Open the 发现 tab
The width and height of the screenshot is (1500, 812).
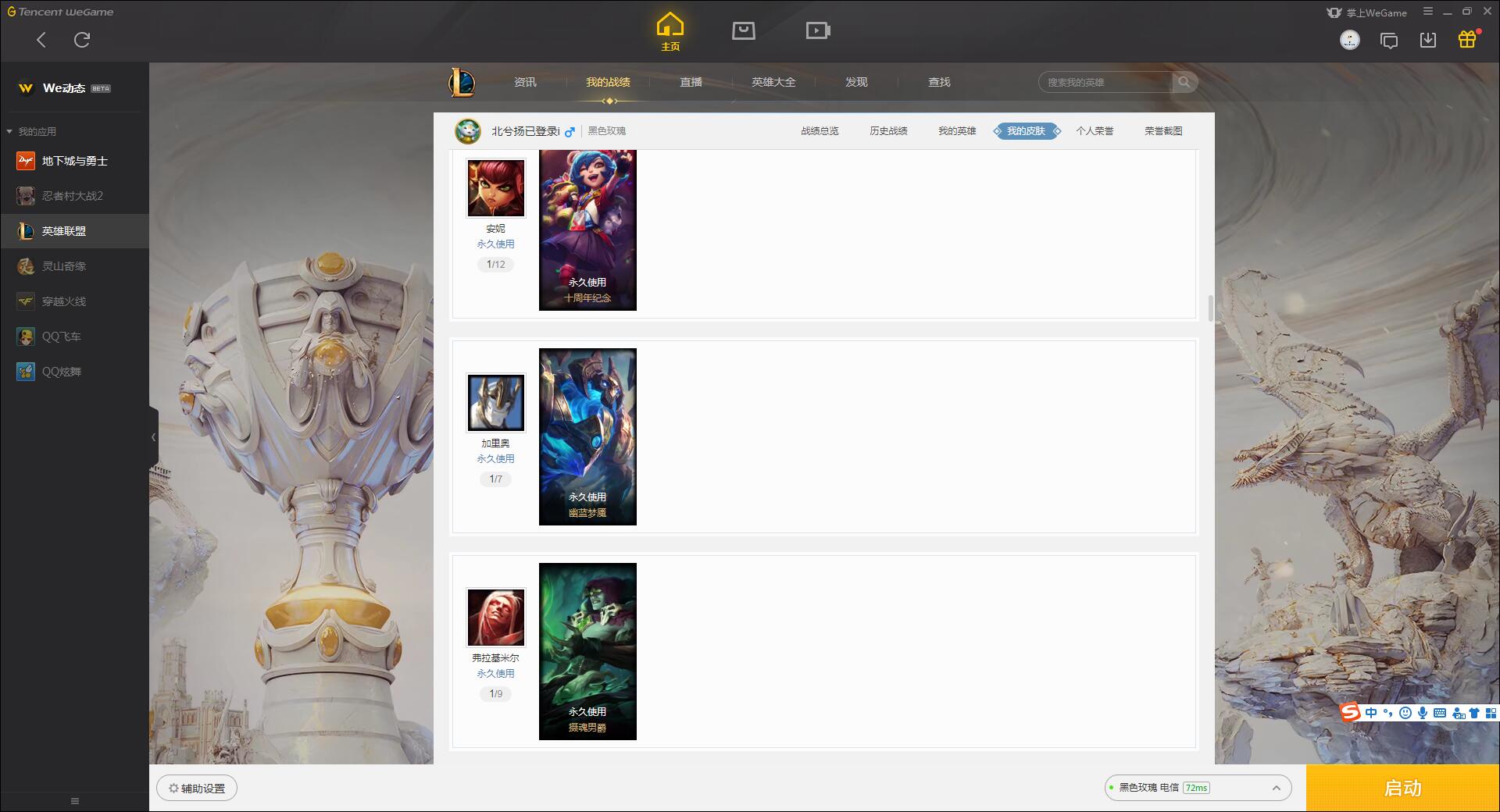click(x=856, y=82)
